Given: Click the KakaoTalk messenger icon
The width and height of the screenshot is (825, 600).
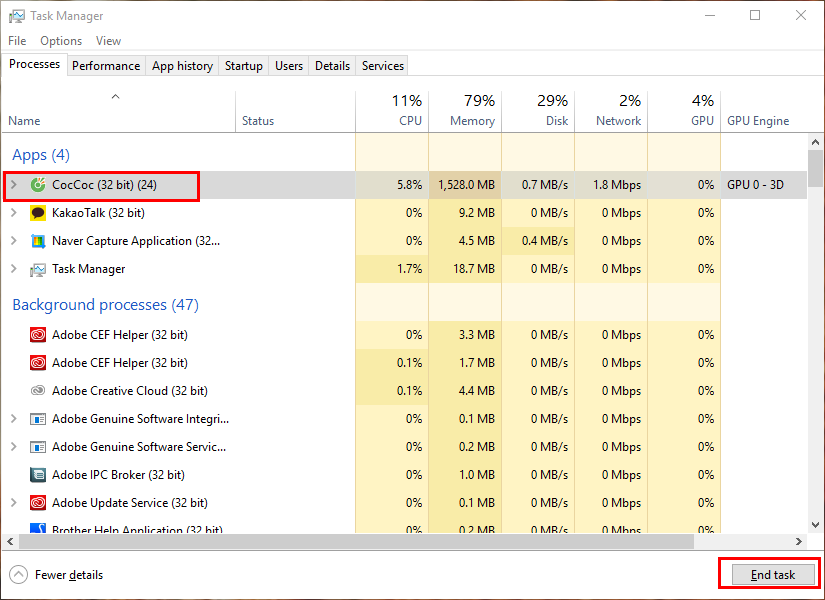Looking at the screenshot, I should tap(38, 212).
